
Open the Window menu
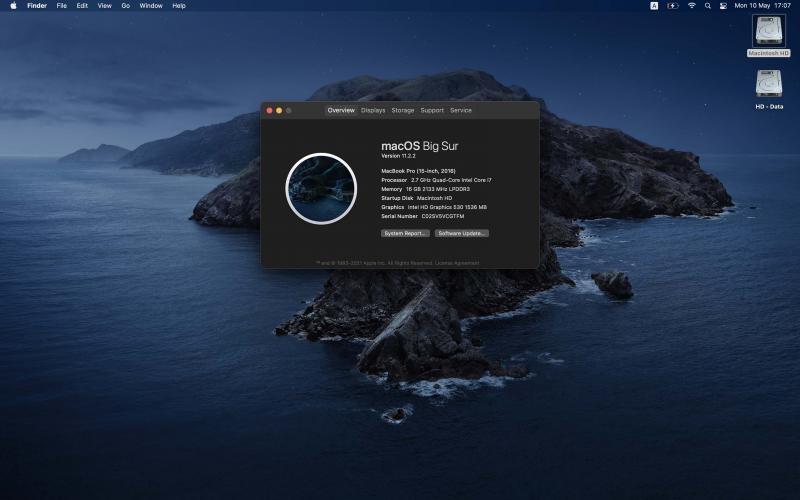tap(151, 6)
